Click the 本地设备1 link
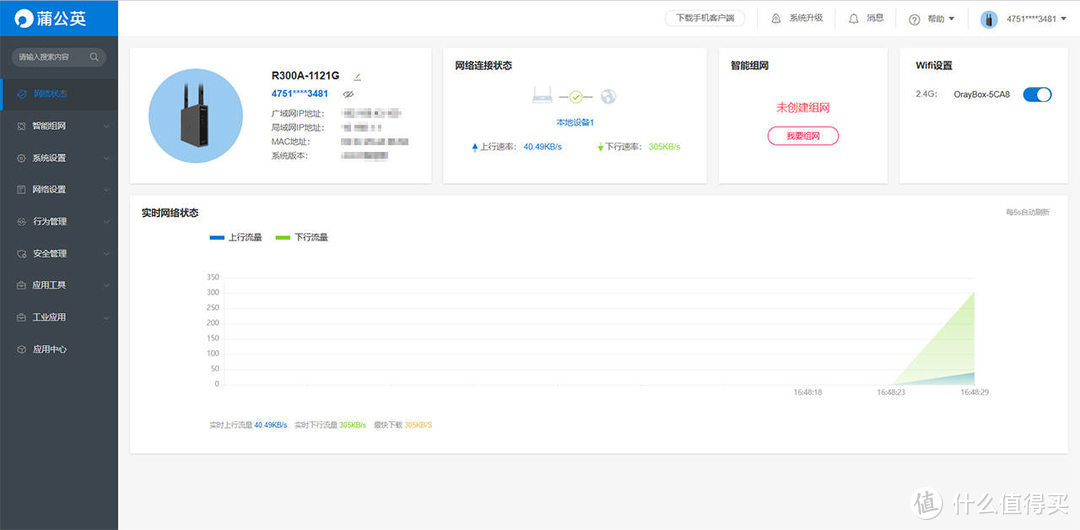Screen dimensions: 1080x530 click(575, 122)
